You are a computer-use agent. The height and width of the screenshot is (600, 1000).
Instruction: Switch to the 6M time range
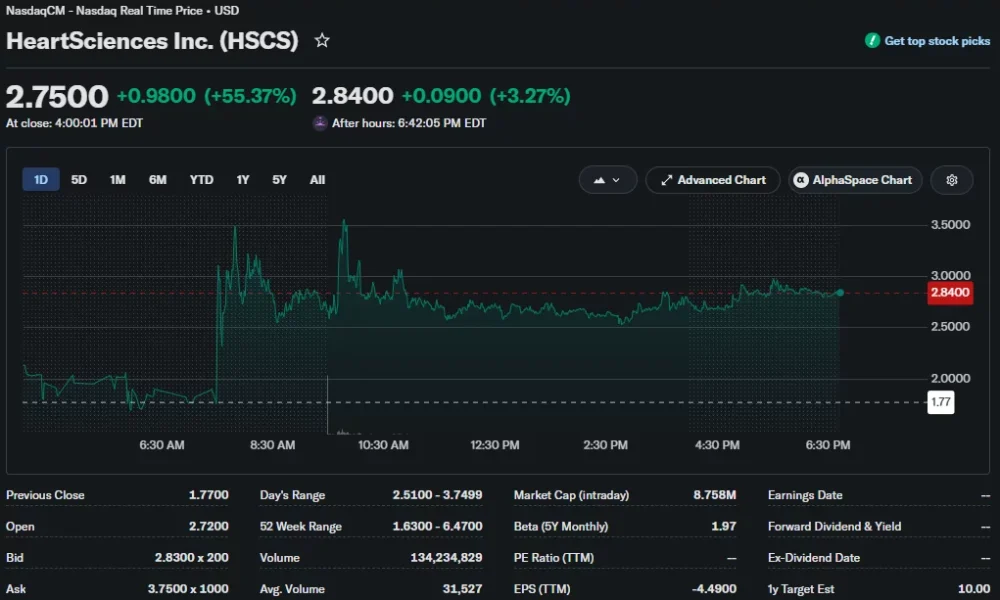click(158, 180)
